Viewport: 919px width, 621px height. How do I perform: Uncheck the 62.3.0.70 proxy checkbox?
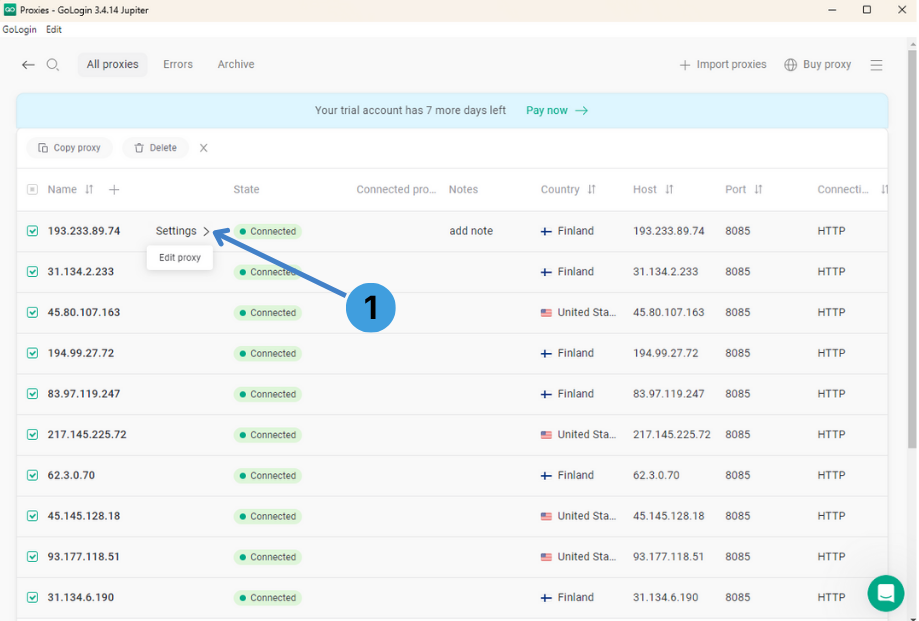tap(32, 475)
